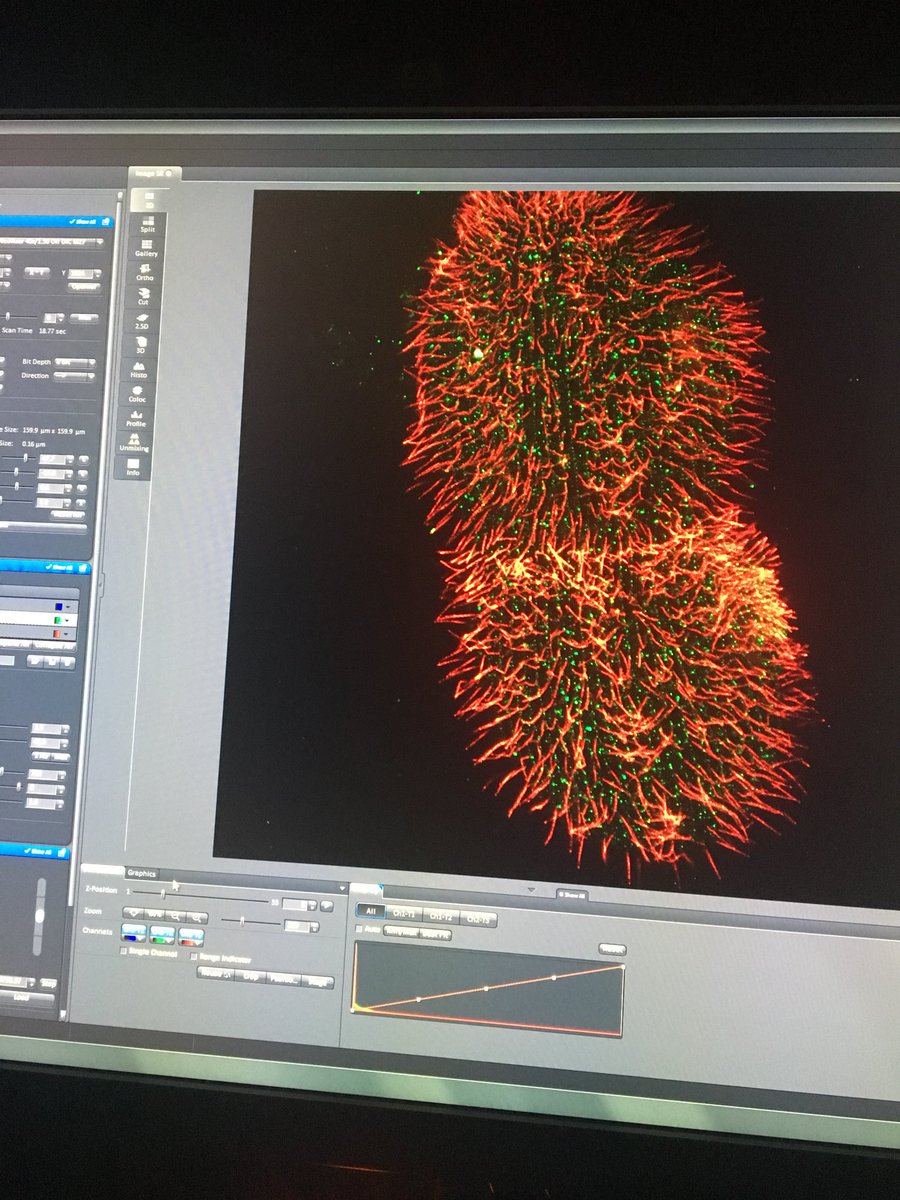Click the Stage button
This screenshot has height=1200, width=900.
(318, 981)
